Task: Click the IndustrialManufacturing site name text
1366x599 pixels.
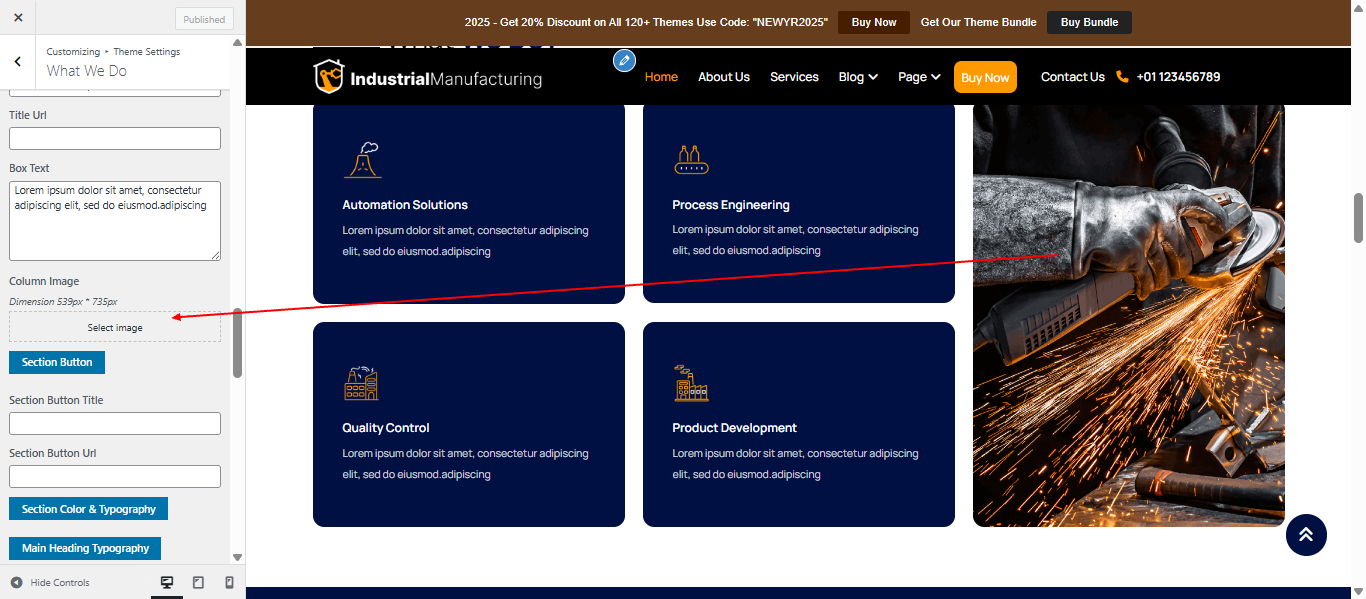Action: (x=446, y=79)
